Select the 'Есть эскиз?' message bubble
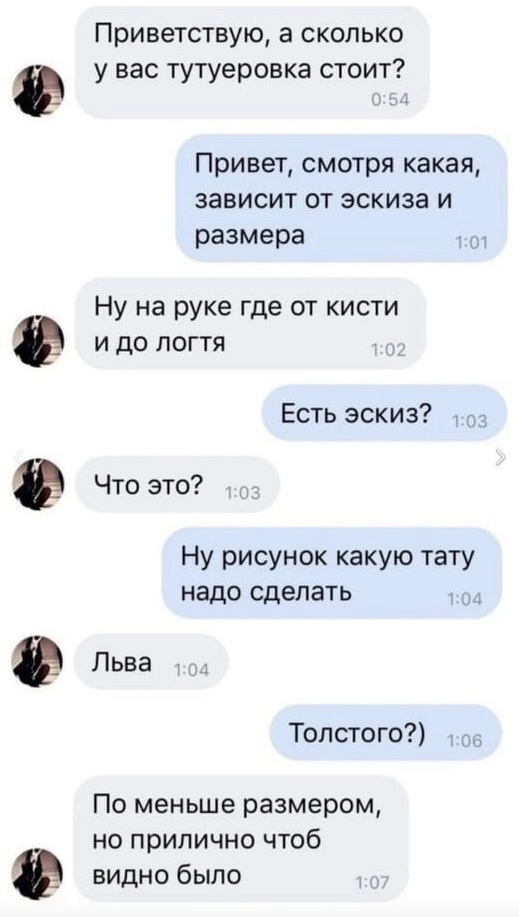The image size is (519, 917). (x=383, y=413)
